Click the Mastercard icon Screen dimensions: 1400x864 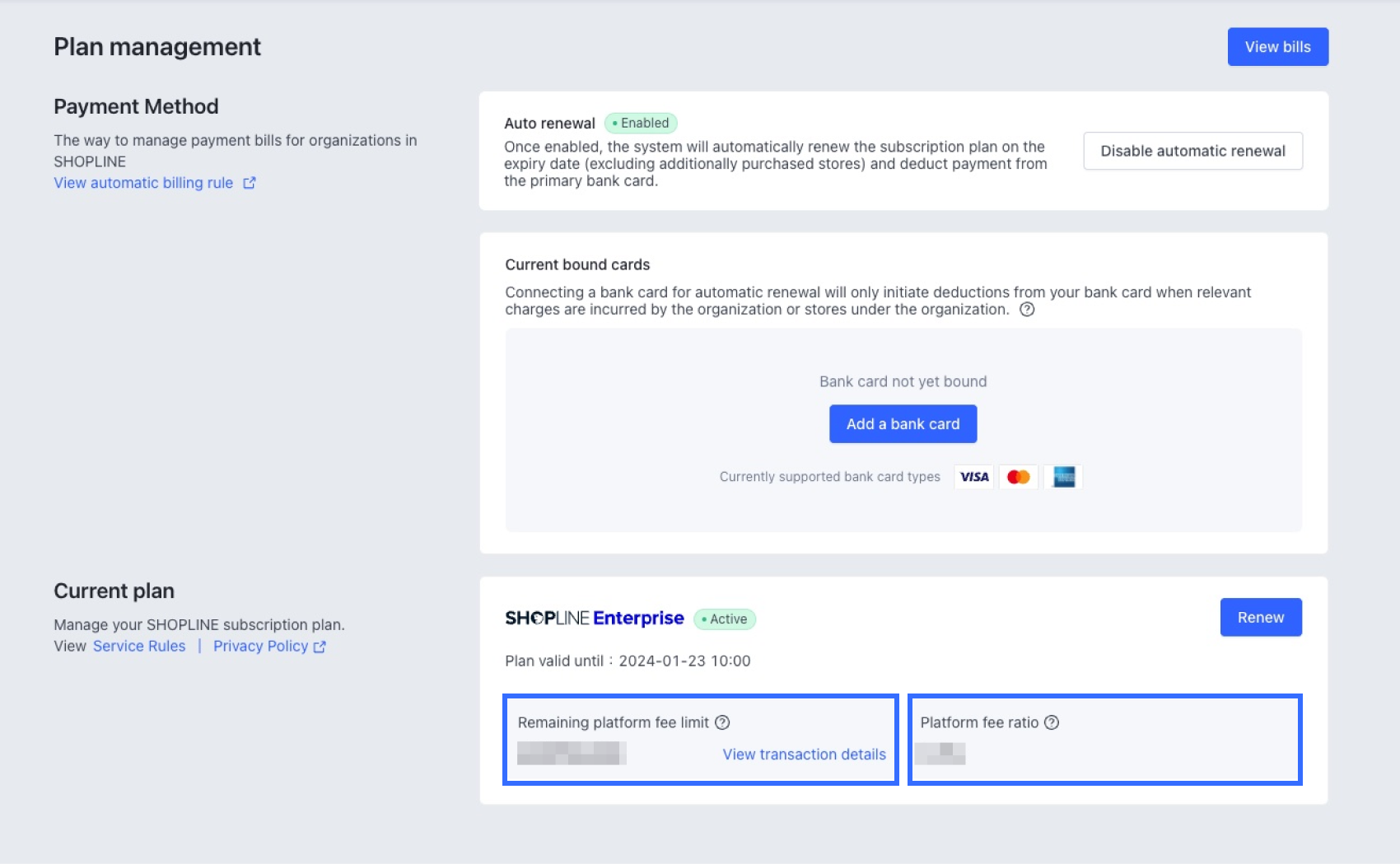coord(1019,477)
